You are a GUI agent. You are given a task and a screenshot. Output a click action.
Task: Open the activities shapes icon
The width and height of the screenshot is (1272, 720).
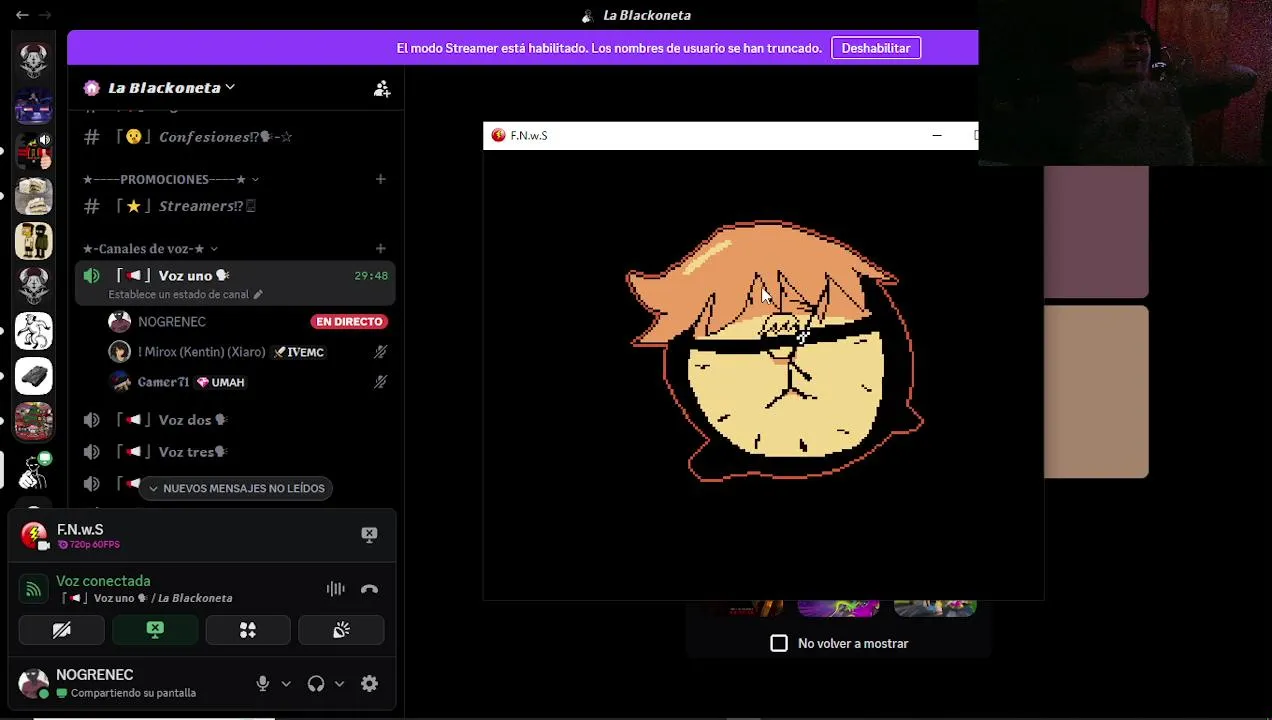[248, 630]
